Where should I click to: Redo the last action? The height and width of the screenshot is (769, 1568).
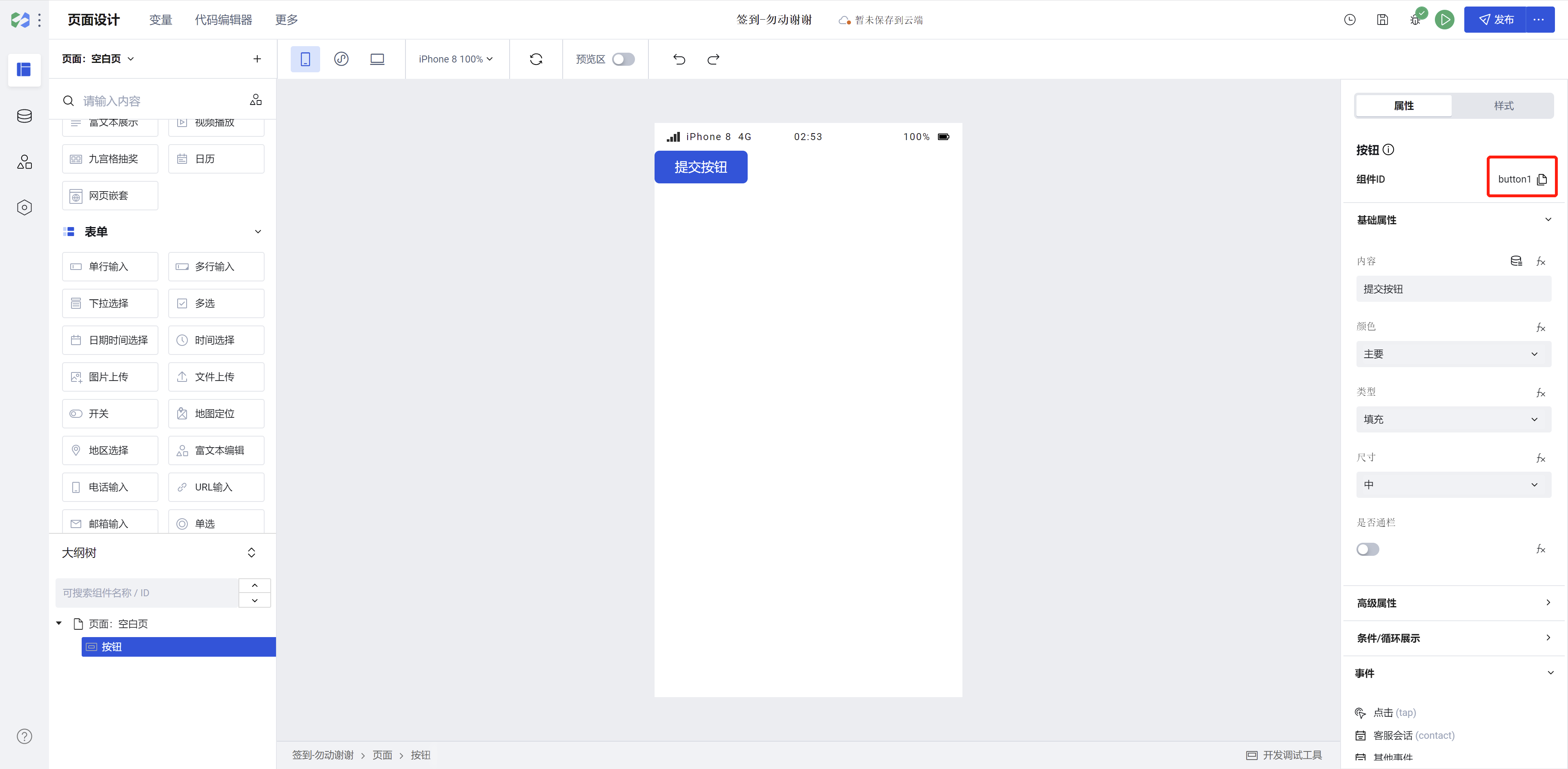pyautogui.click(x=713, y=59)
